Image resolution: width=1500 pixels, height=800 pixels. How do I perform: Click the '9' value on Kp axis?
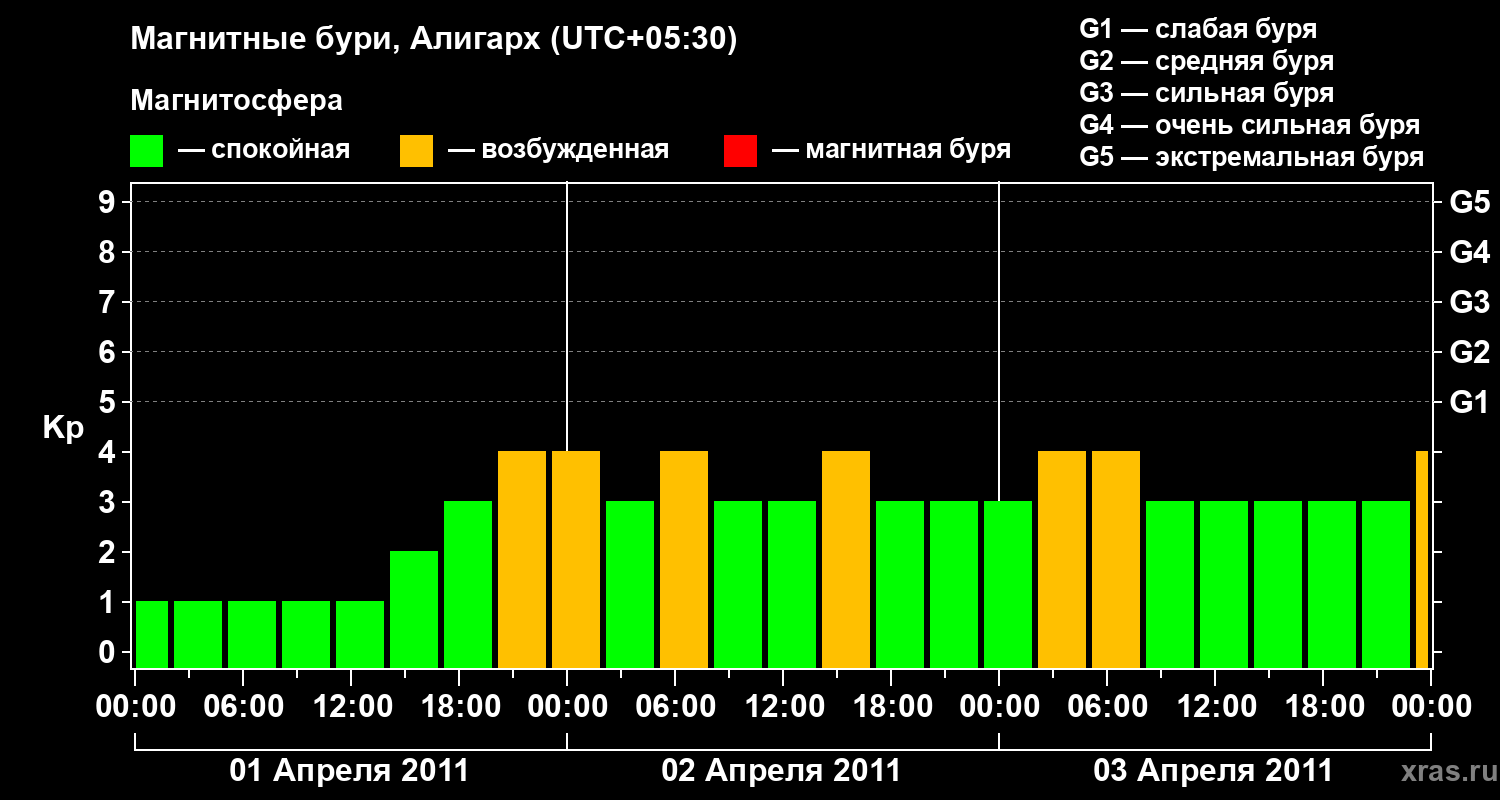[109, 202]
